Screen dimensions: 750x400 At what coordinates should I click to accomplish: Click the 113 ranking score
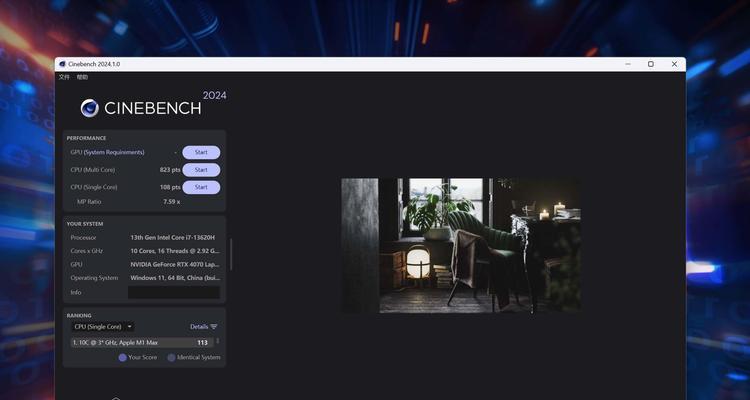[202, 343]
